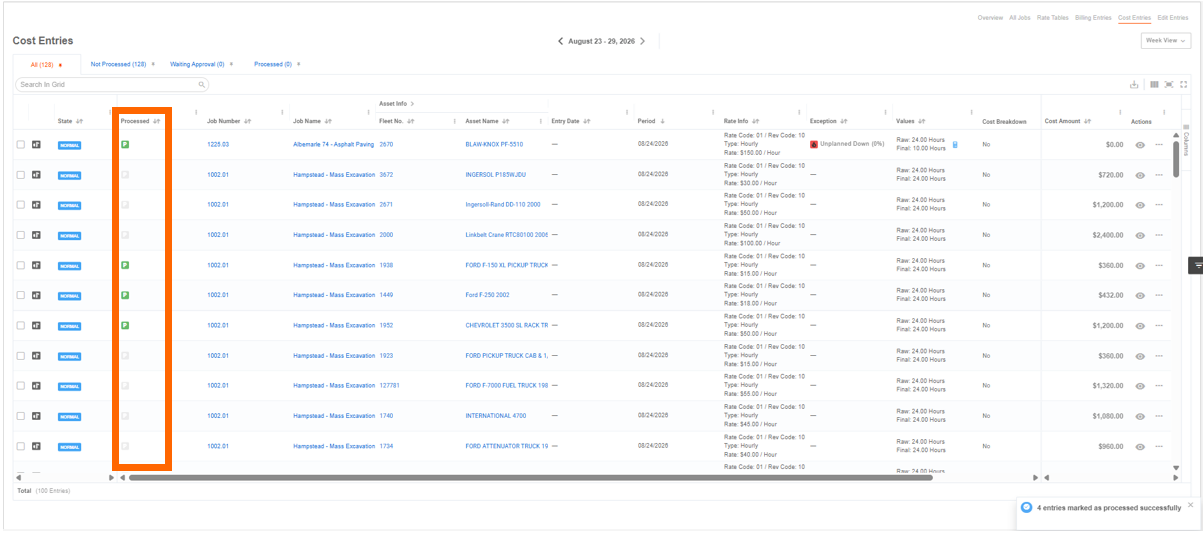Click the fit-columns icon in grid toolbar
The width and height of the screenshot is (1203, 535).
(1169, 85)
